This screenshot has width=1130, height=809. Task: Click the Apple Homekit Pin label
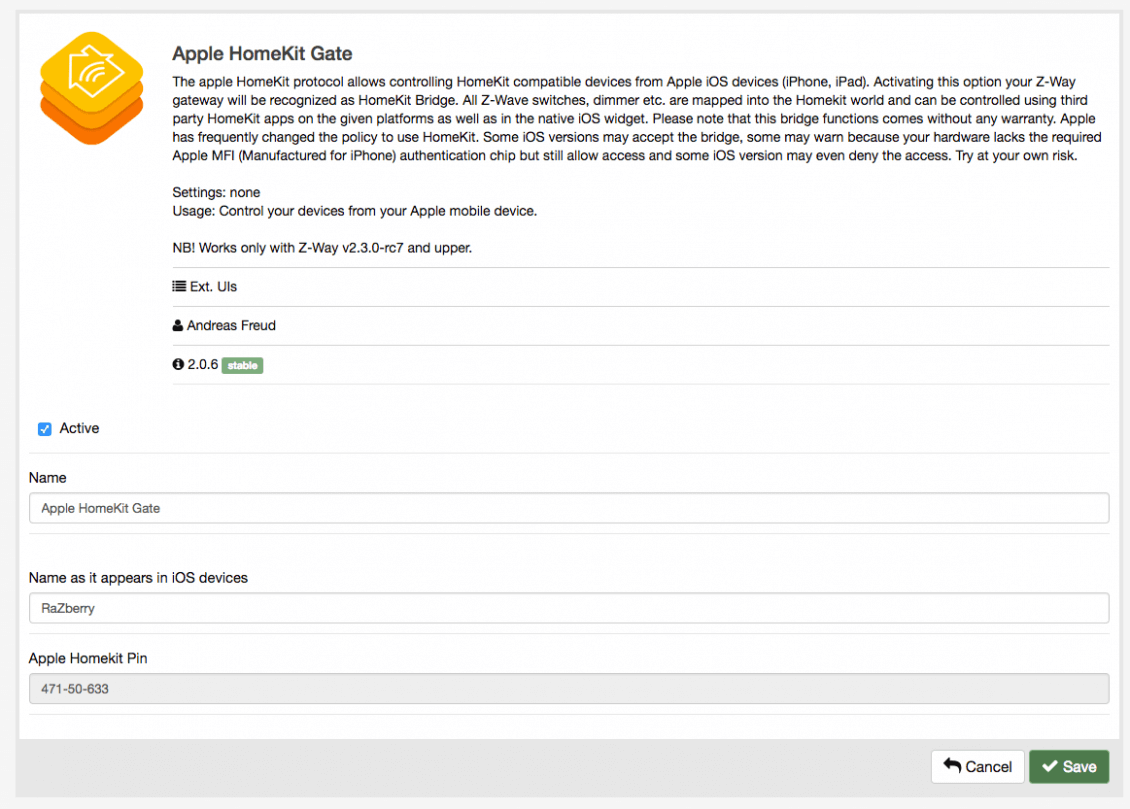(x=88, y=658)
